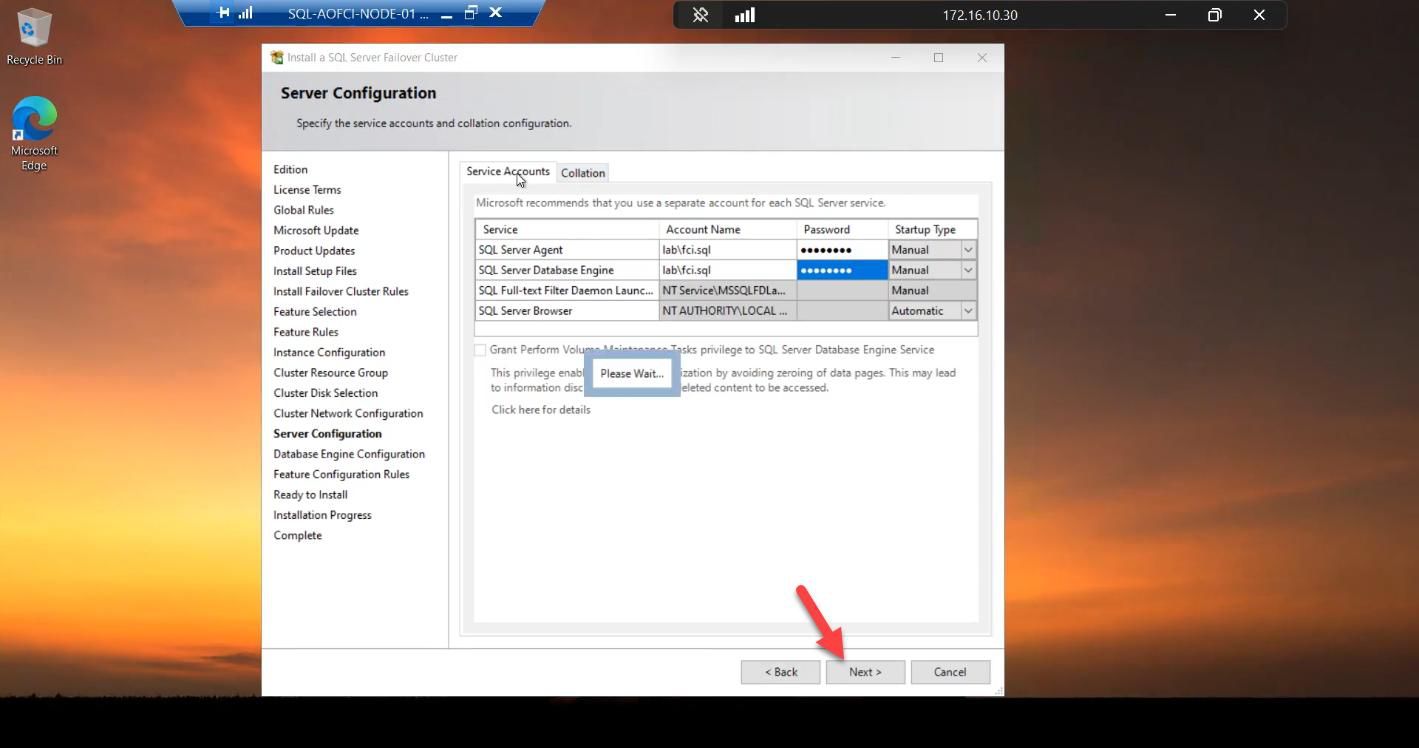Screen dimensions: 1419x748
Task: Click SQL Server Database Engine password field
Action: (842, 270)
